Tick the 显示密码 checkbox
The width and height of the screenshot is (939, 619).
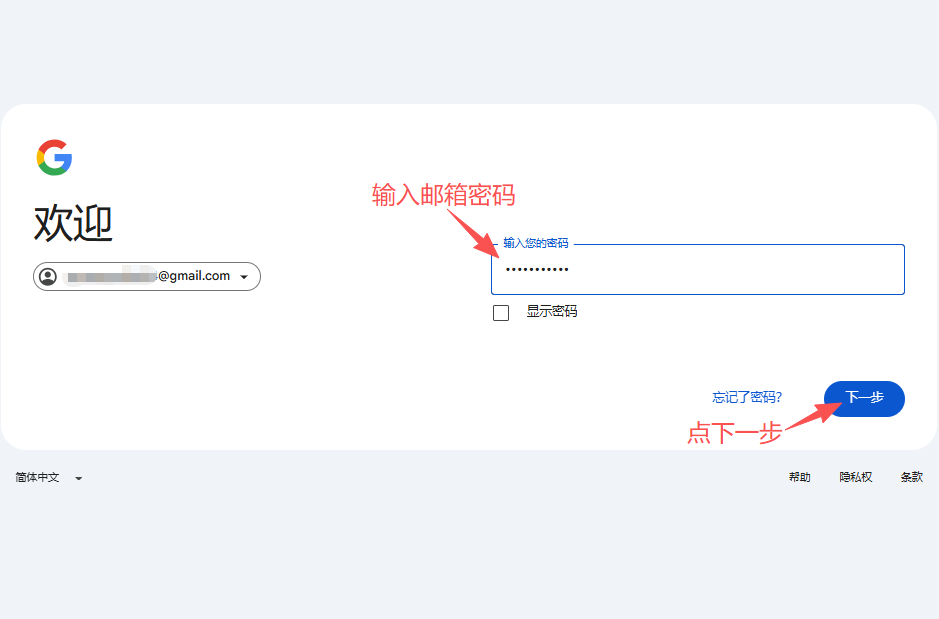click(501, 312)
